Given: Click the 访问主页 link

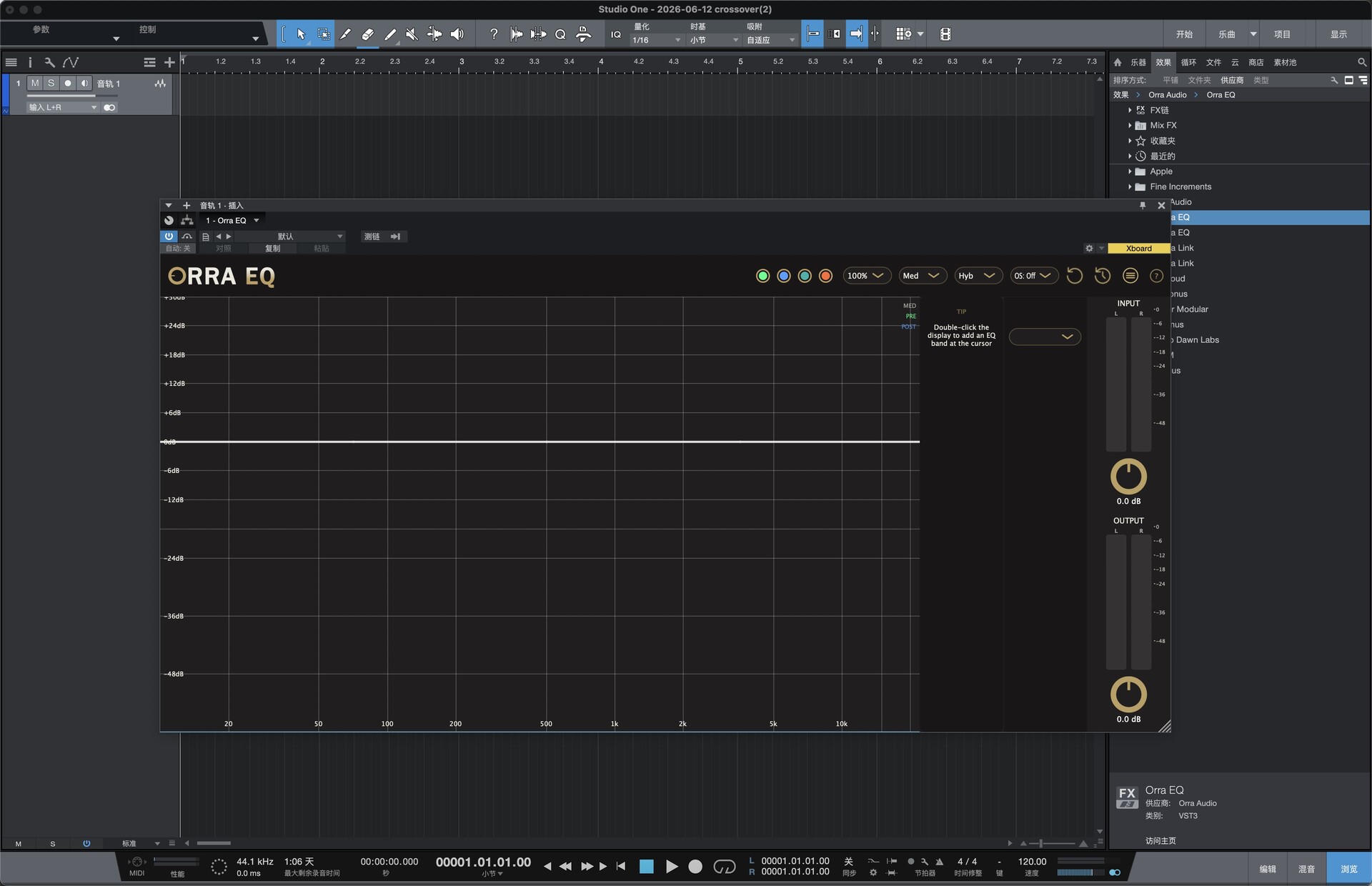Looking at the screenshot, I should coord(1160,841).
